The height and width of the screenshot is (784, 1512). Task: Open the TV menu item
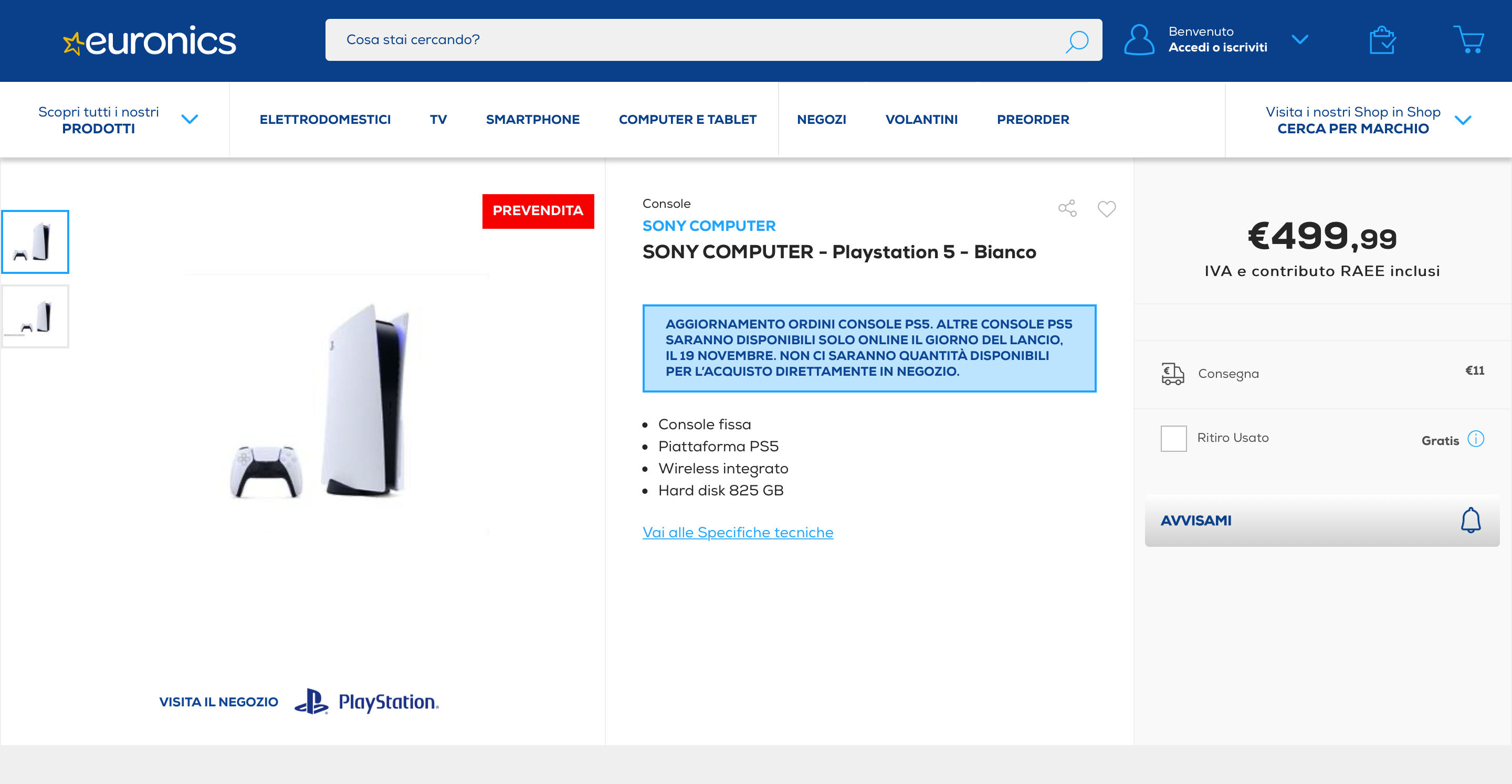tap(438, 120)
